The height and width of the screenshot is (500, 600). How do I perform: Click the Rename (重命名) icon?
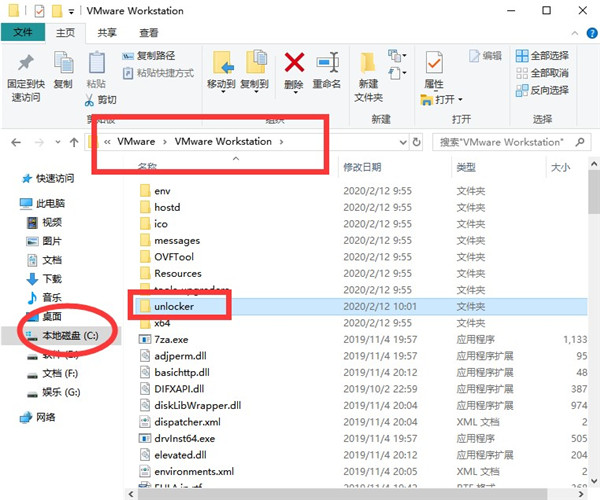(x=326, y=64)
